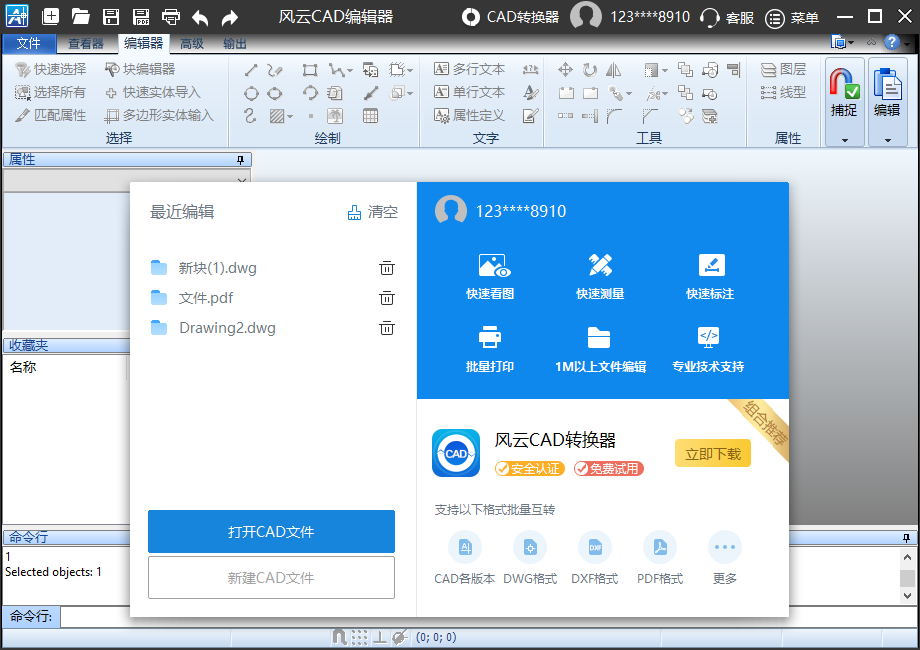Expand the hatch tool dropdown arrow
The image size is (920, 650).
[x=290, y=117]
